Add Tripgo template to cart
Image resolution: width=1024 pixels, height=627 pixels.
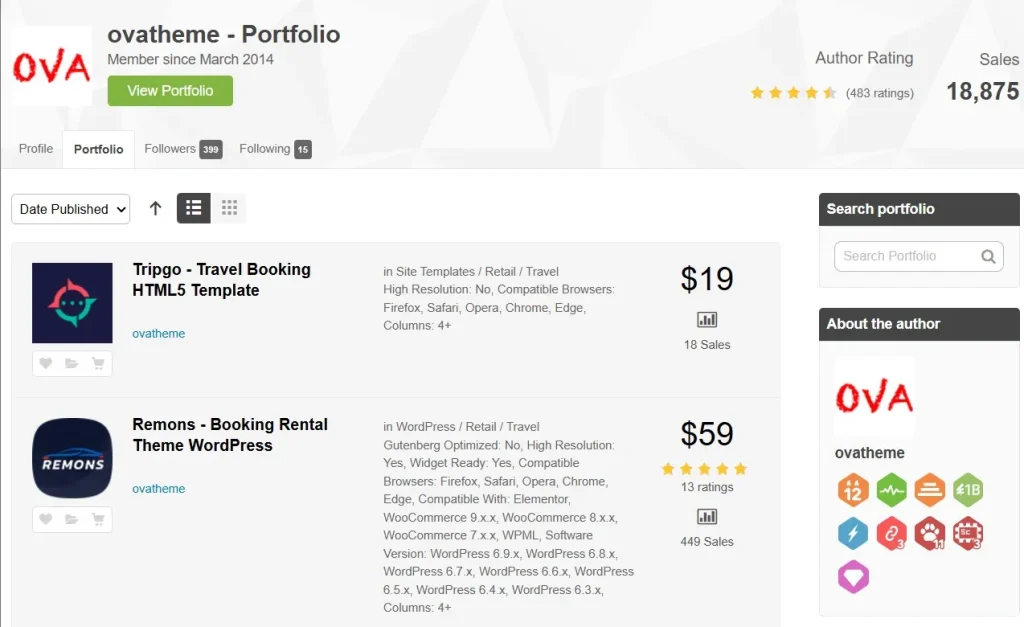click(x=98, y=364)
